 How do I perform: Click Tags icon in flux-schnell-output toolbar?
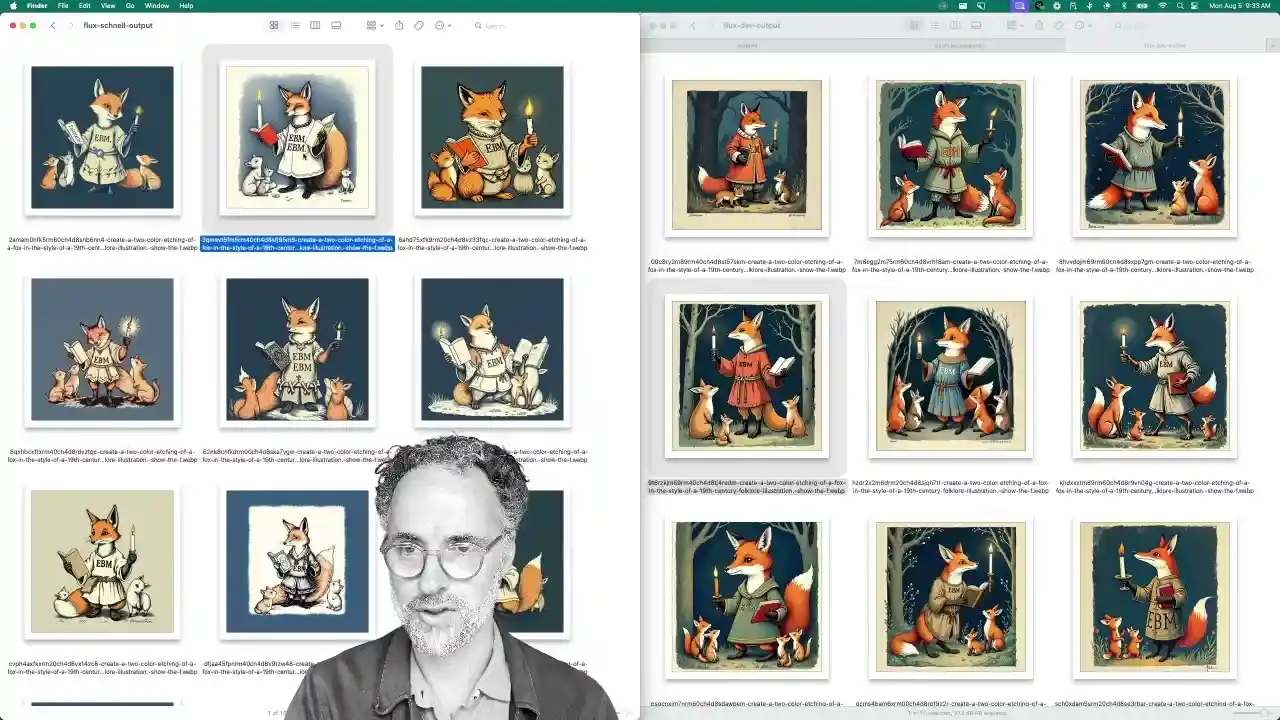tap(419, 25)
